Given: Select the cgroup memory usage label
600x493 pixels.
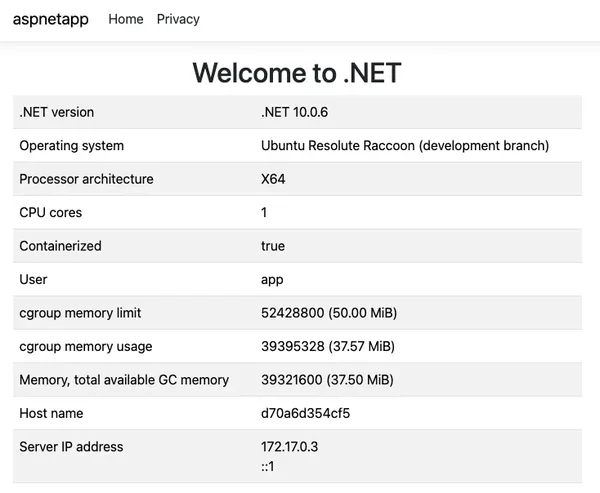Looking at the screenshot, I should [x=86, y=347].
